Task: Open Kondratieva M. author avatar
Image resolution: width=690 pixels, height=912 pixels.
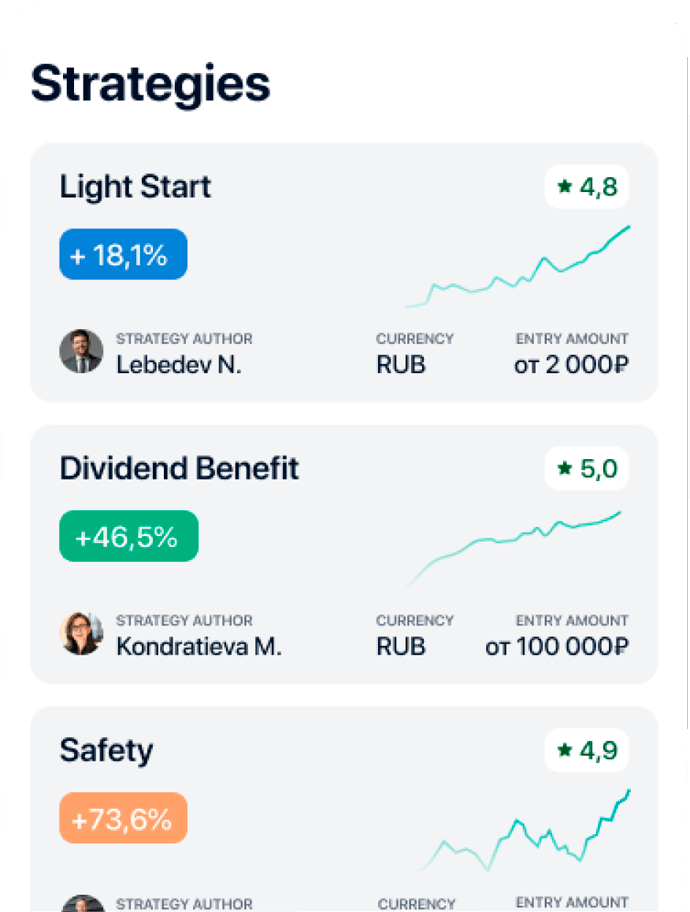Action: click(x=81, y=633)
